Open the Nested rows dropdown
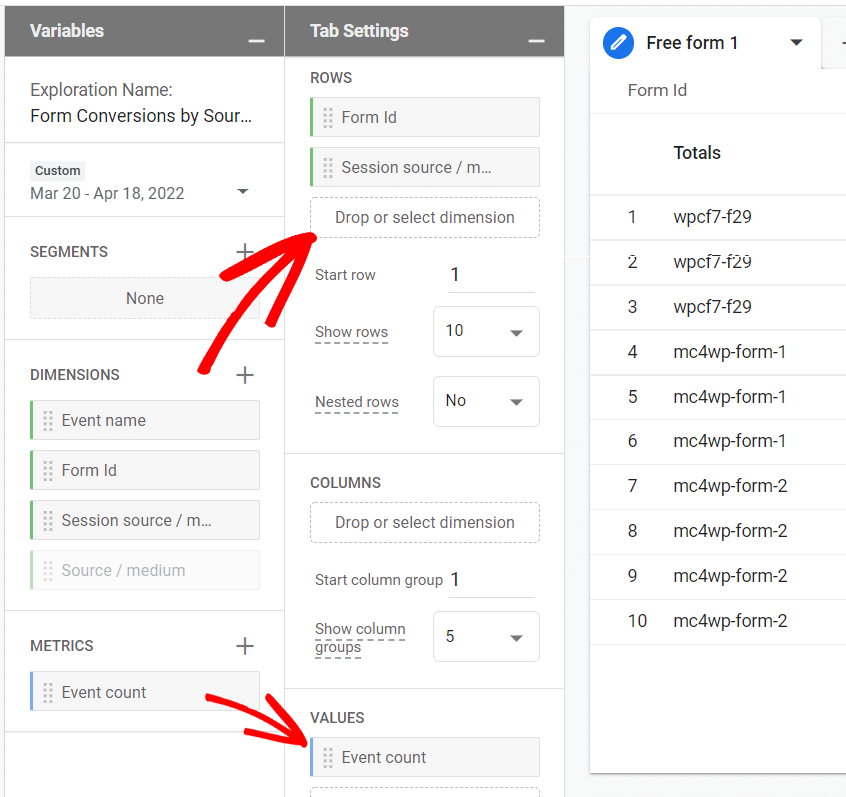Image resolution: width=846 pixels, height=797 pixels. [486, 401]
